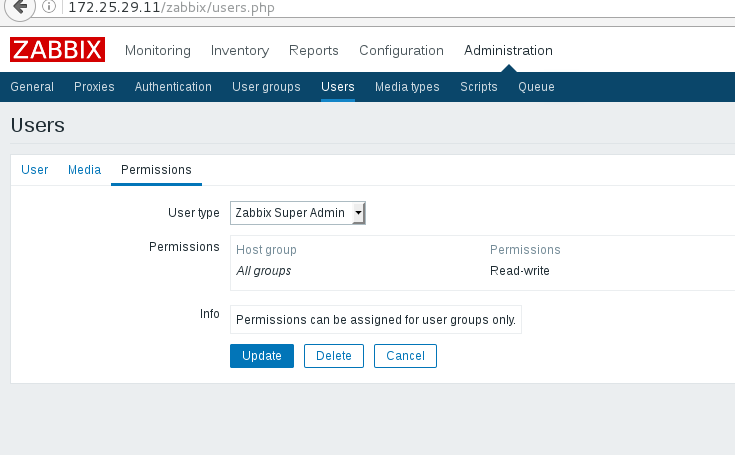Switch to the User tab
The height and width of the screenshot is (455, 735).
pos(35,170)
